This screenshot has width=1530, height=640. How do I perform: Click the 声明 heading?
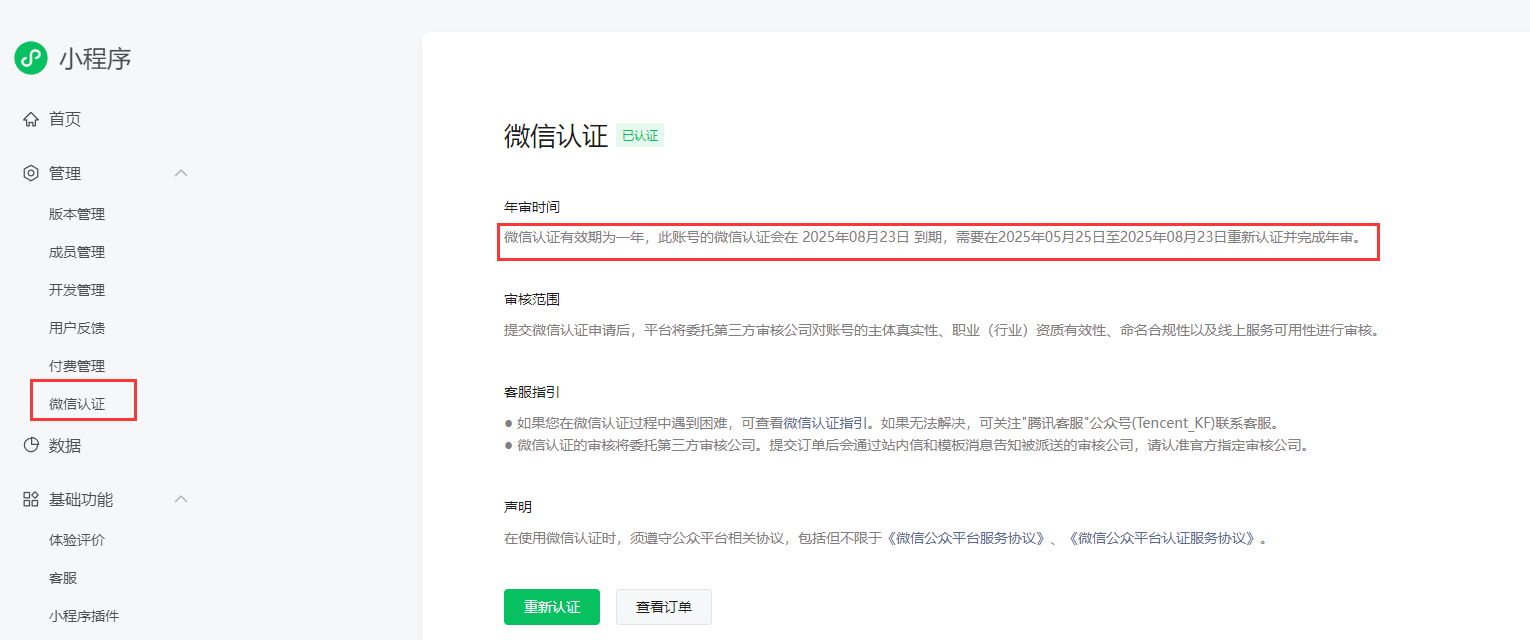tap(518, 507)
